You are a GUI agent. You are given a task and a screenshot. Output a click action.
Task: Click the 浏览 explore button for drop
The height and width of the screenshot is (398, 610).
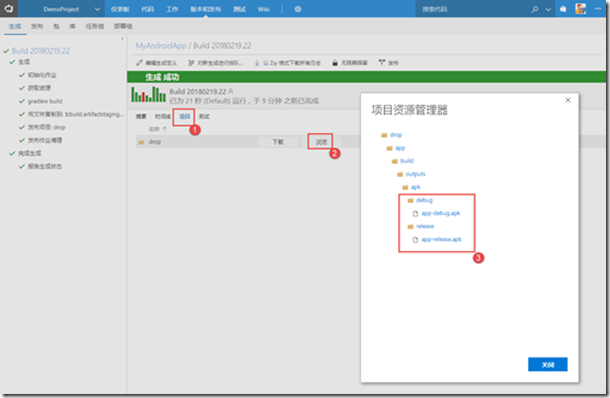(321, 142)
